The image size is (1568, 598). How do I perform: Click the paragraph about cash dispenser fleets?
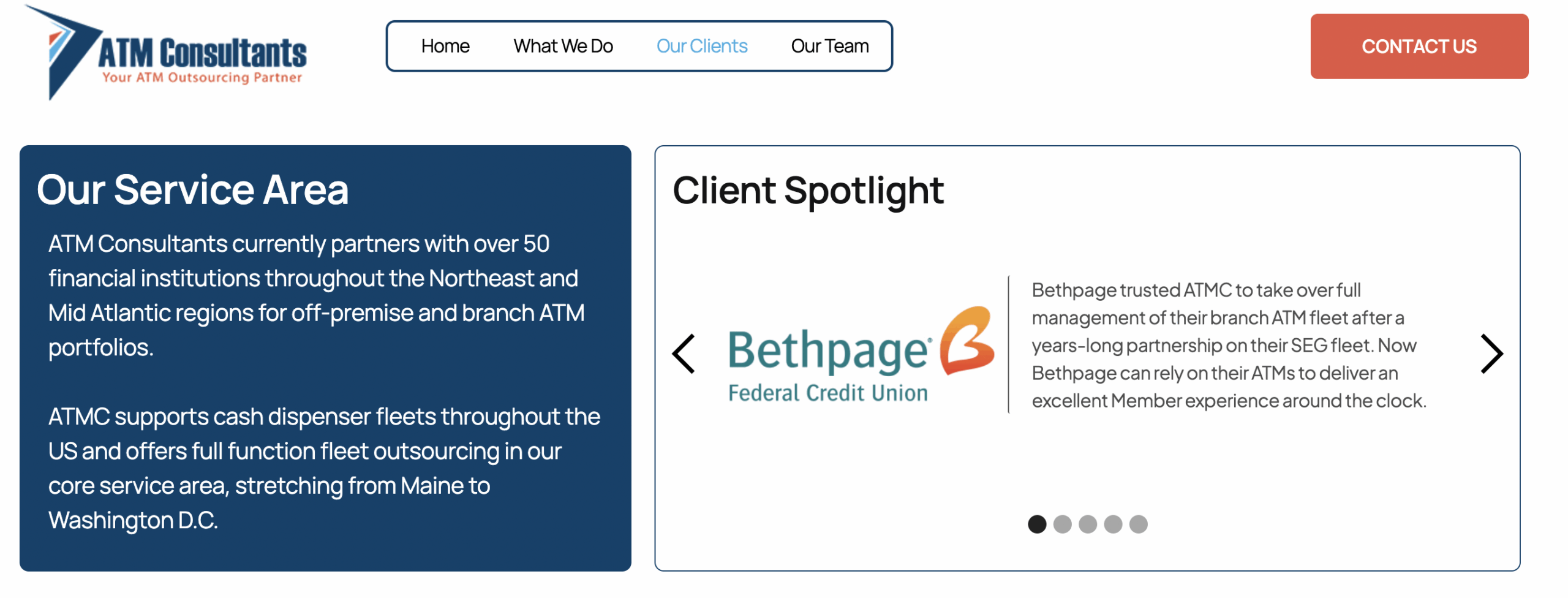(x=323, y=468)
